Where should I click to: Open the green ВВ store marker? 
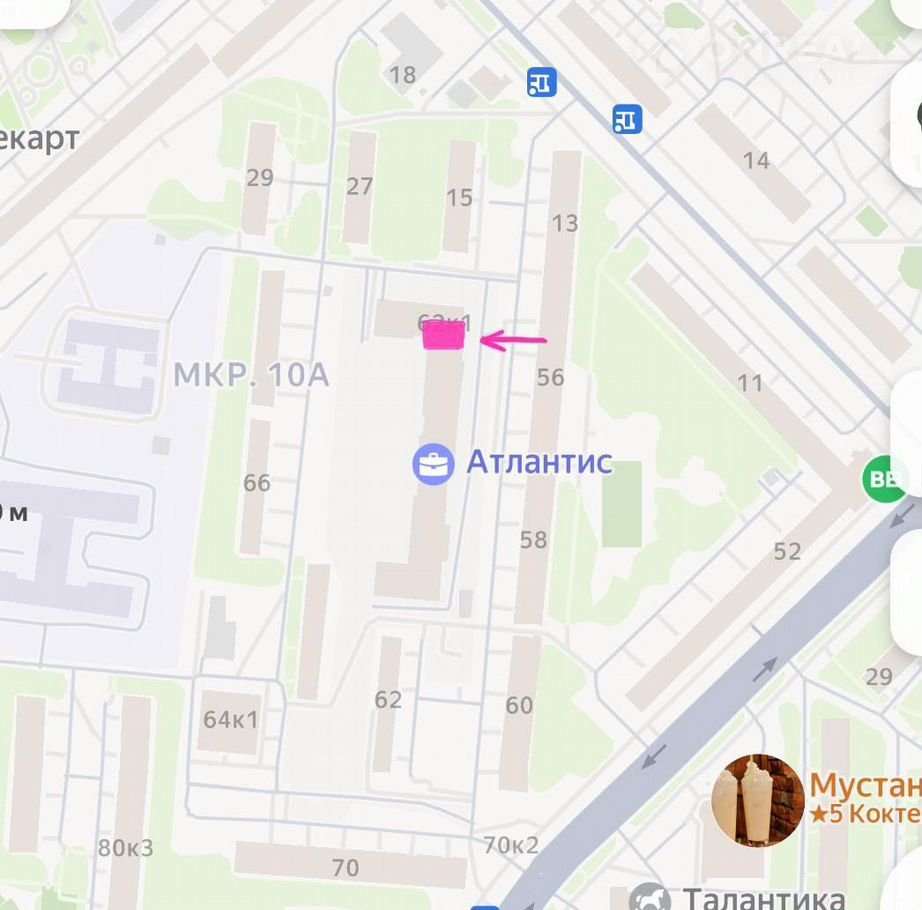[x=885, y=479]
